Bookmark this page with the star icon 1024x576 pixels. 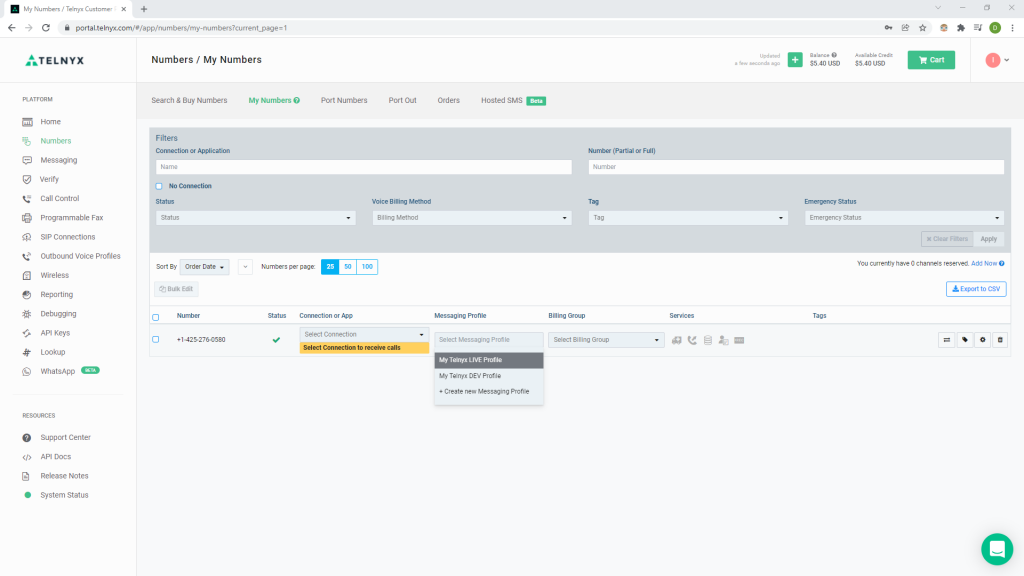pos(922,27)
